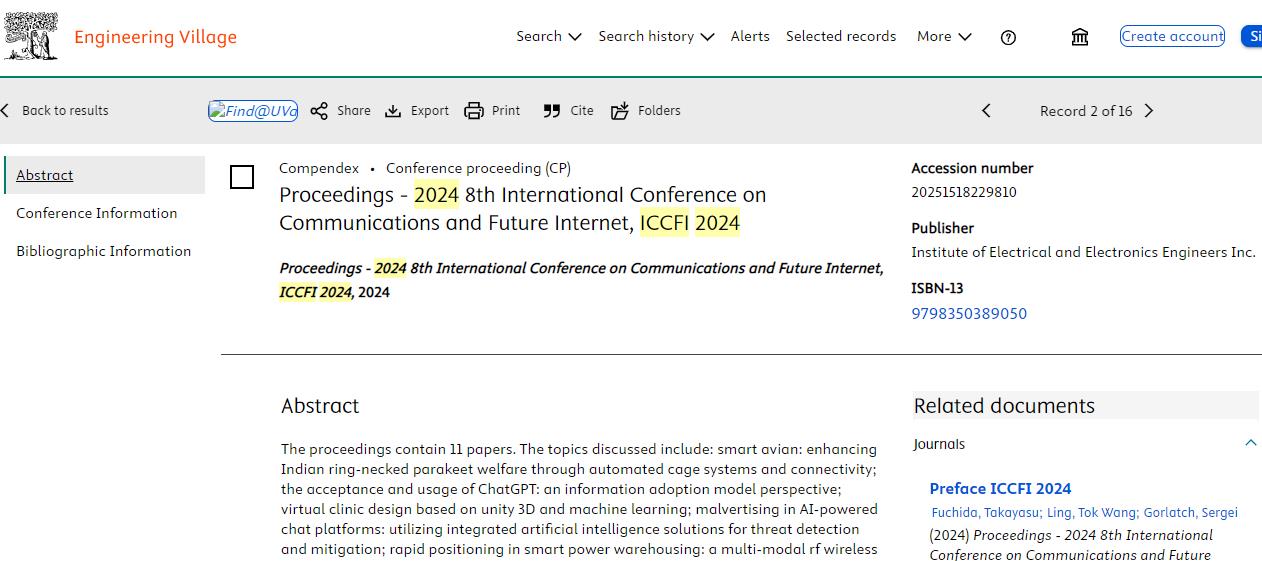This screenshot has height=561, width=1262.
Task: Print this record
Action: click(492, 111)
